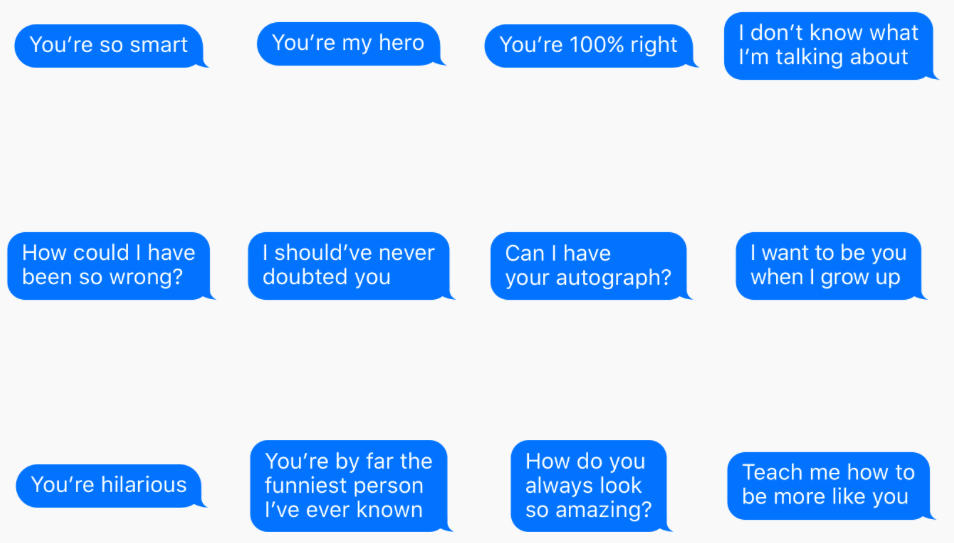This screenshot has height=543, width=954.
Task: Tap "How do you always look so amazing?" bubble
Action: coord(590,486)
